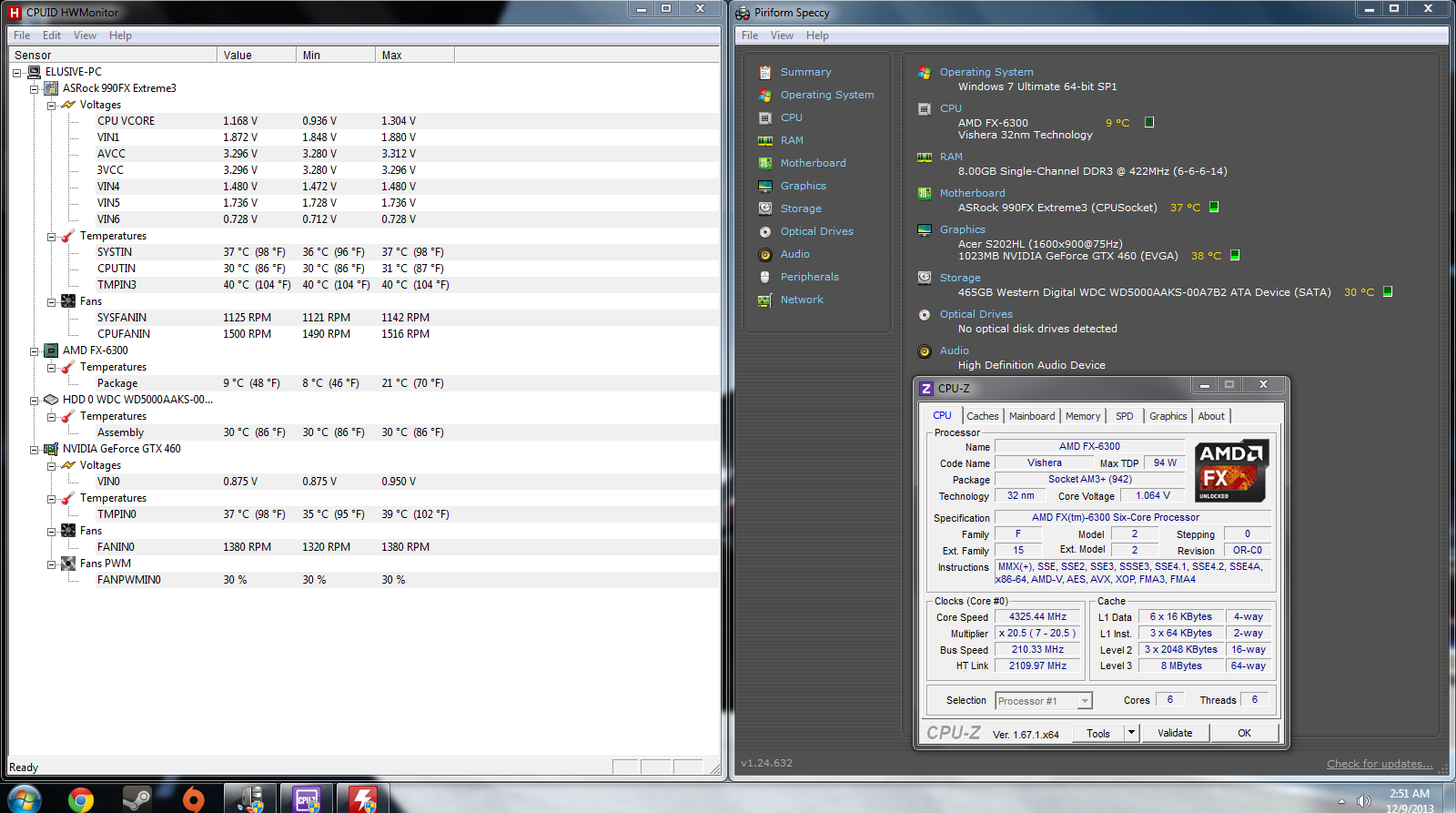
Task: Click the Core Speed value 4325.44 MHz
Action: point(1037,617)
